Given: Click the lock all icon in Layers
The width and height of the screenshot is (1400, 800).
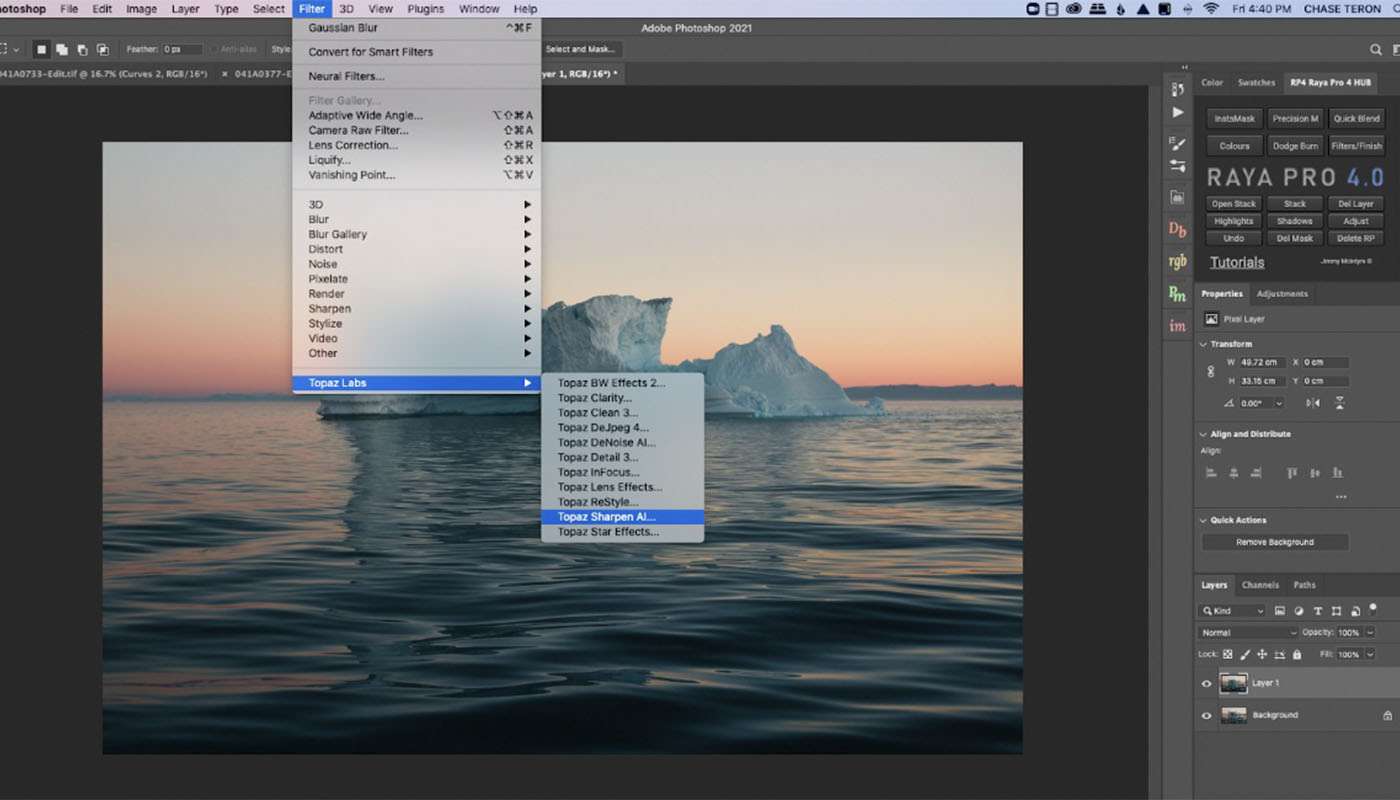Looking at the screenshot, I should pyautogui.click(x=1297, y=654).
